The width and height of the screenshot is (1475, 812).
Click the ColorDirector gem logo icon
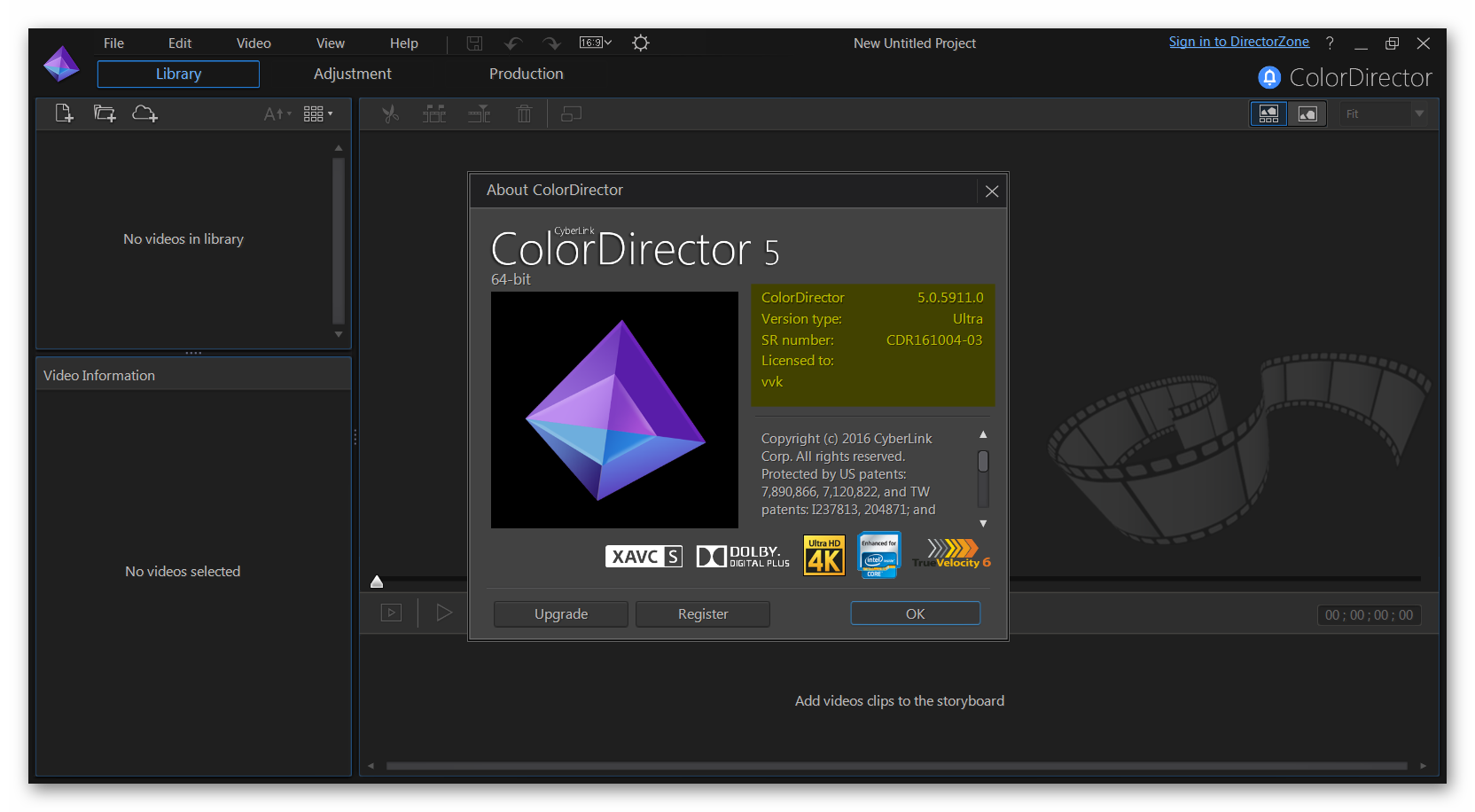(x=61, y=64)
